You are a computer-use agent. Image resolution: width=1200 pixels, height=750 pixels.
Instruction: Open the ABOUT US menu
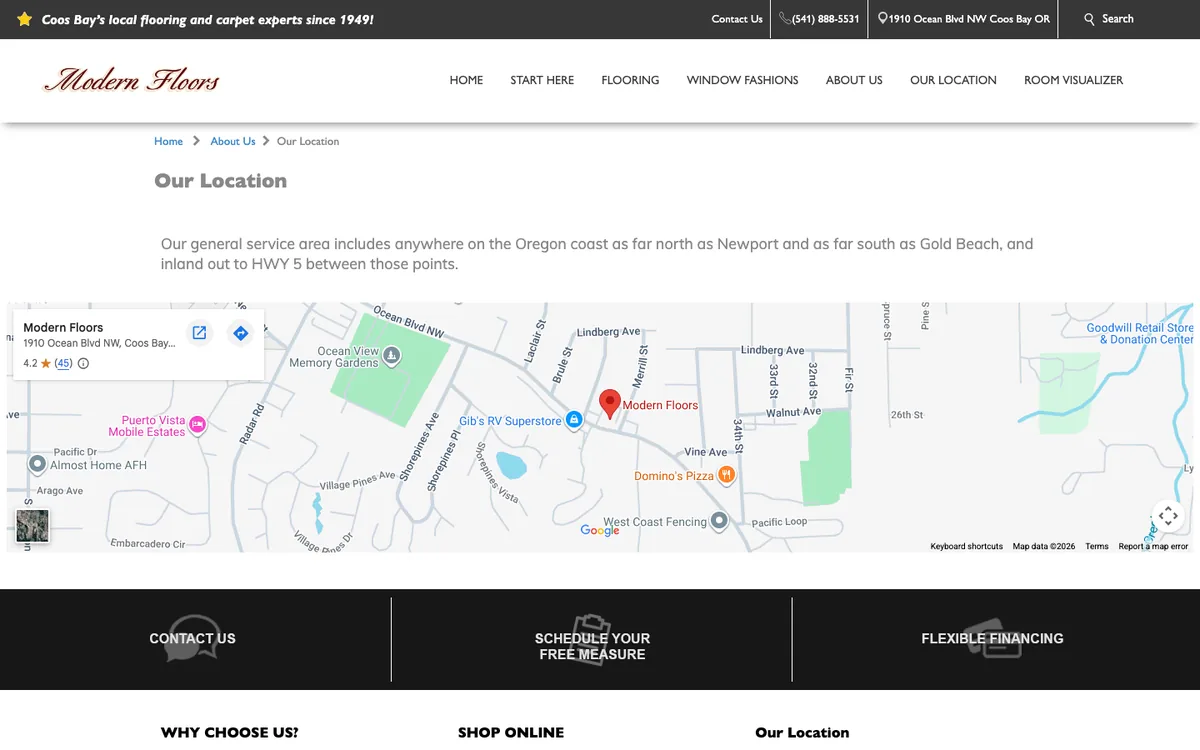854,80
